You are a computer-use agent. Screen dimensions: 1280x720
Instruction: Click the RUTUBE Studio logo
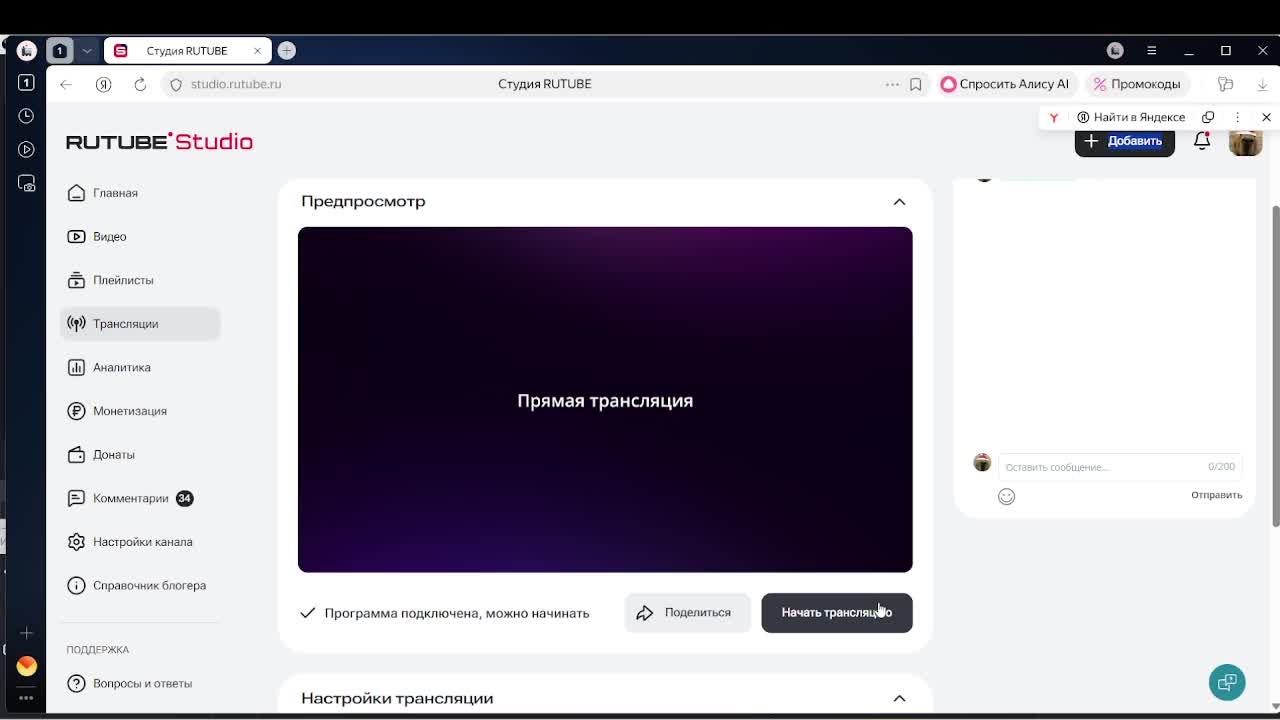coord(159,141)
